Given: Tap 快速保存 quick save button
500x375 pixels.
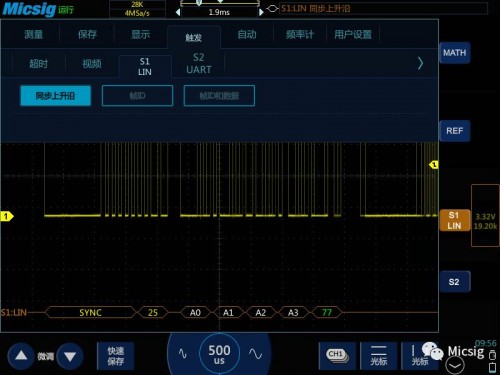Looking at the screenshot, I should click(116, 356).
